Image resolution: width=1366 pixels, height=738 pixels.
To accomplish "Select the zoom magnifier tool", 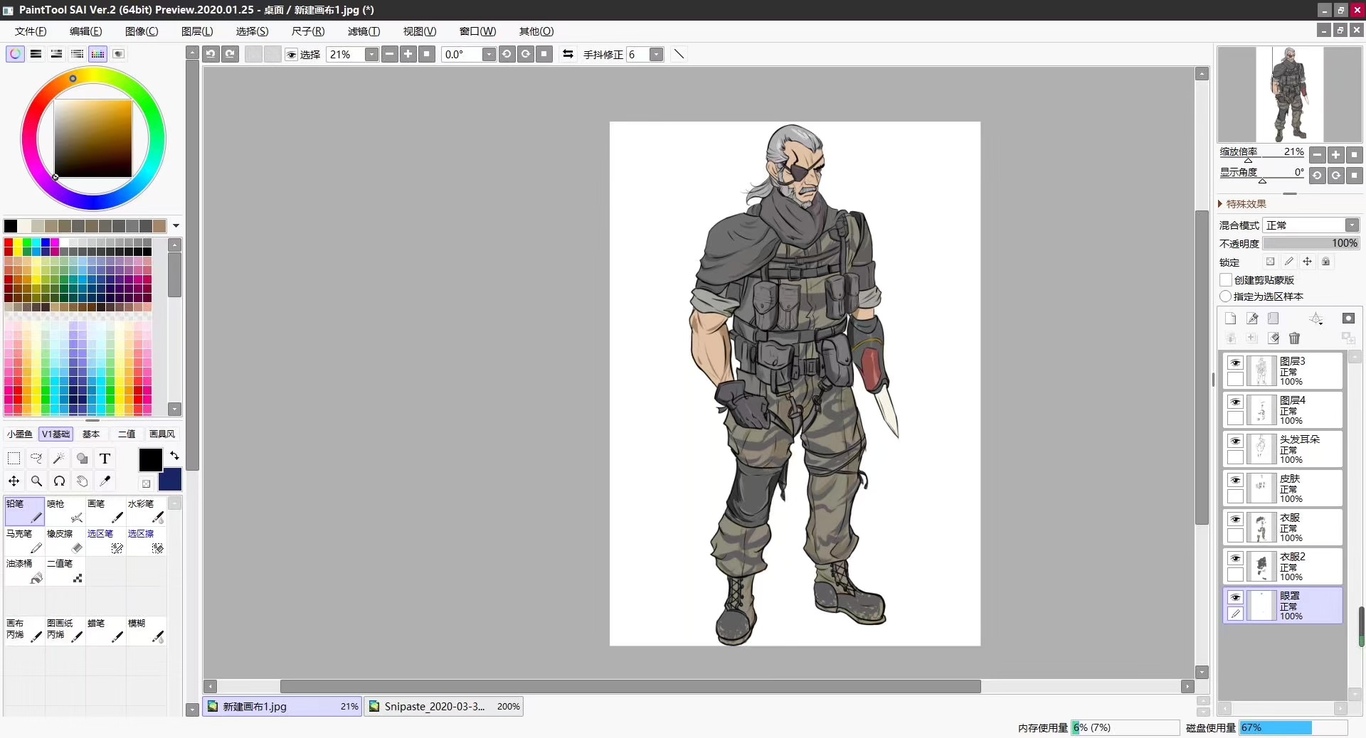I will point(37,481).
